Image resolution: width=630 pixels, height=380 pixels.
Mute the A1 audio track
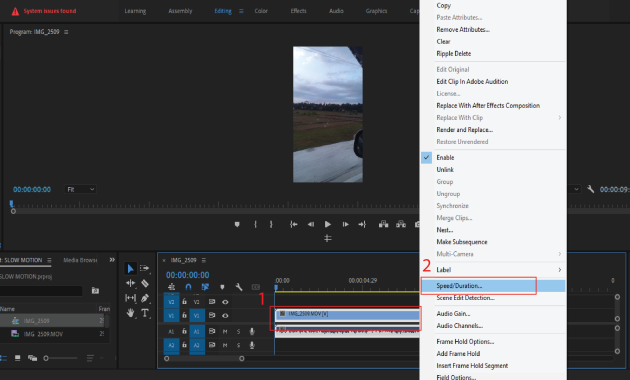(225, 331)
